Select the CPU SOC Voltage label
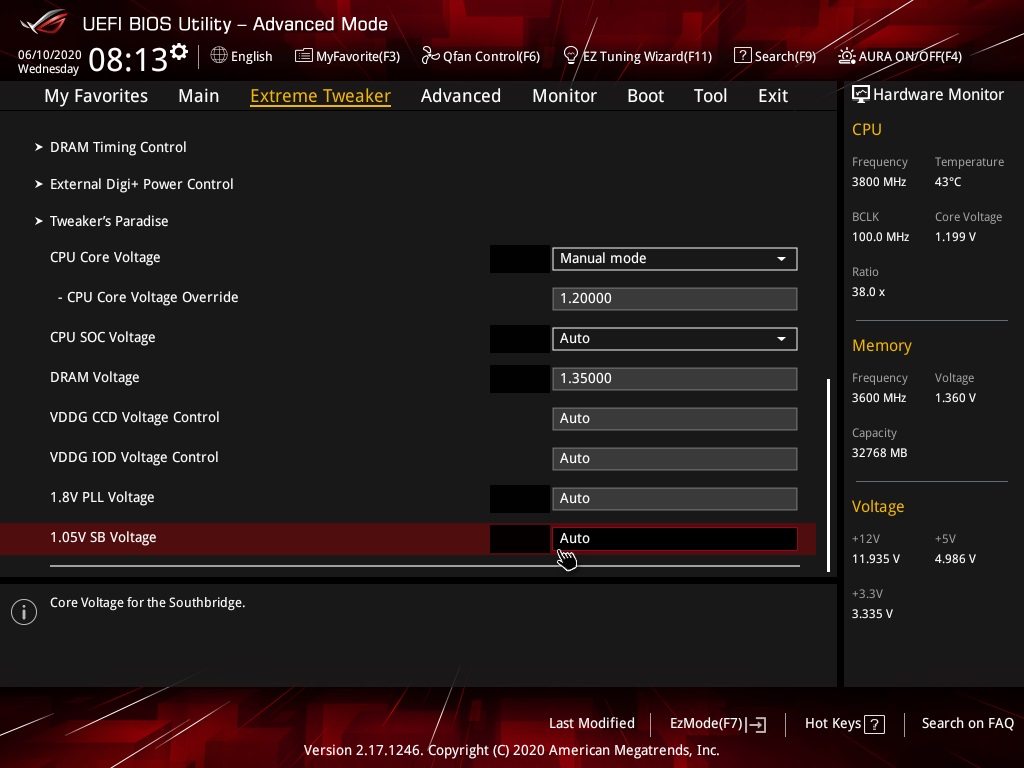Image resolution: width=1024 pixels, height=768 pixels. (x=103, y=337)
